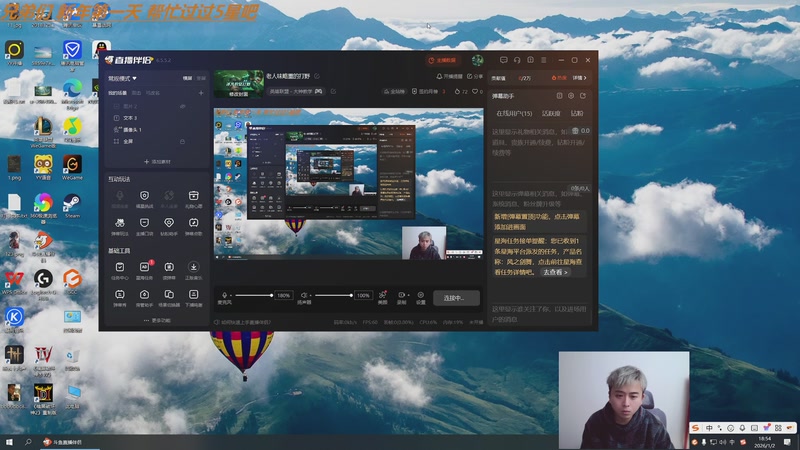
Task: Select the 摄像头 1 source layer
Action: point(132,130)
